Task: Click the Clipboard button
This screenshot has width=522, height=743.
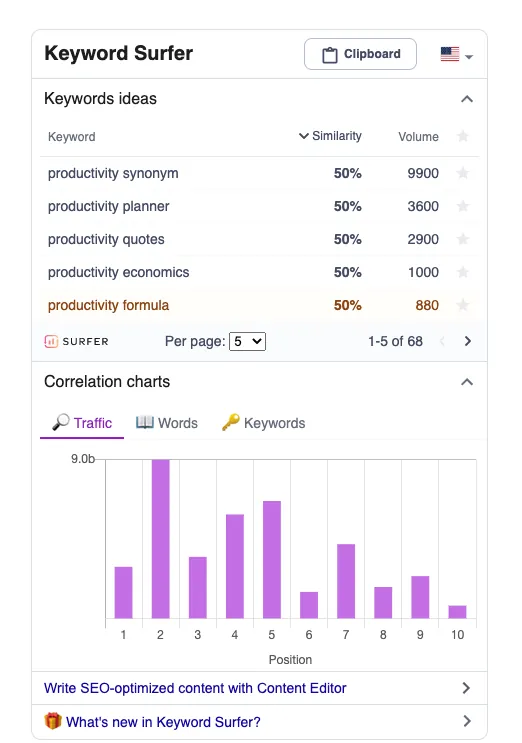Action: pos(360,54)
